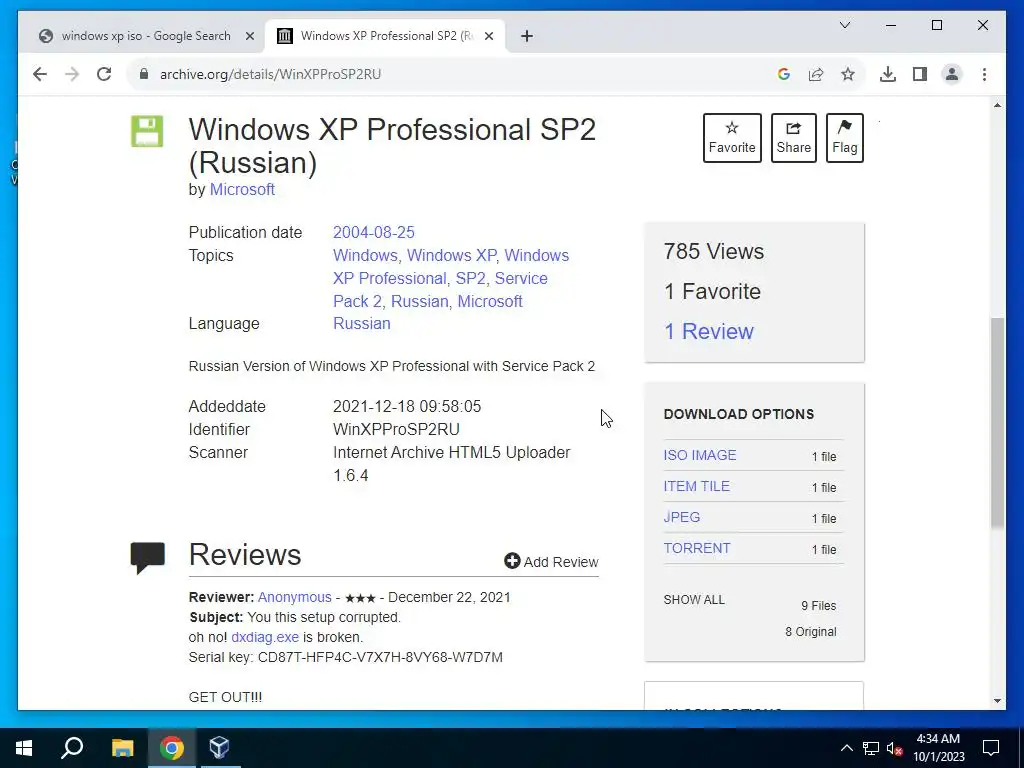Open the SP2 topic link
This screenshot has width=1024, height=768.
click(471, 278)
